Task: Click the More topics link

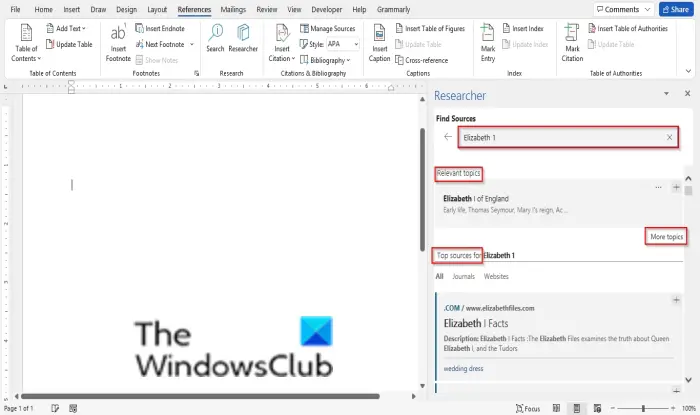Action: tap(666, 237)
